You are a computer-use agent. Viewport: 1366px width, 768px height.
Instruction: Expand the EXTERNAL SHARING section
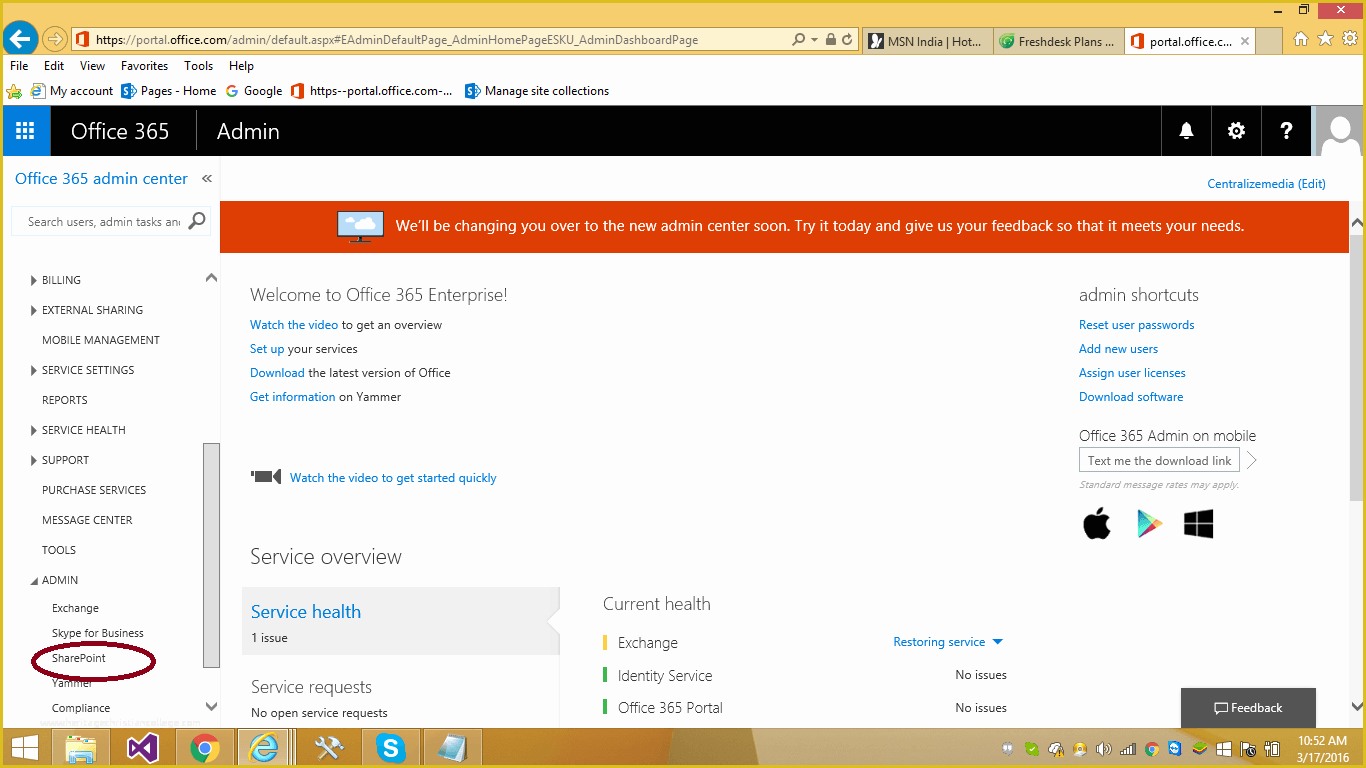tap(34, 310)
